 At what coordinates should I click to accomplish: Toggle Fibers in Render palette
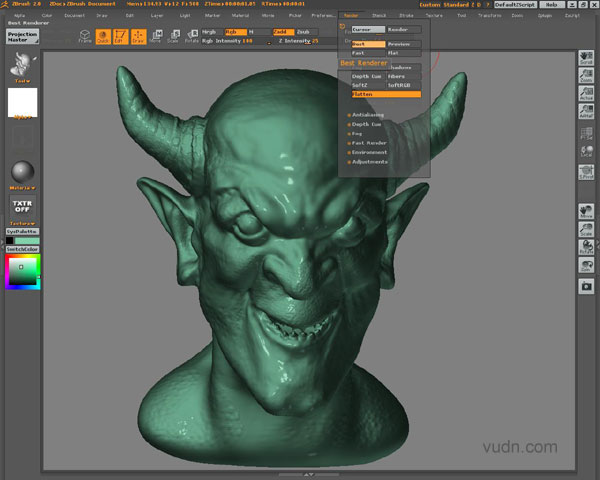404,76
